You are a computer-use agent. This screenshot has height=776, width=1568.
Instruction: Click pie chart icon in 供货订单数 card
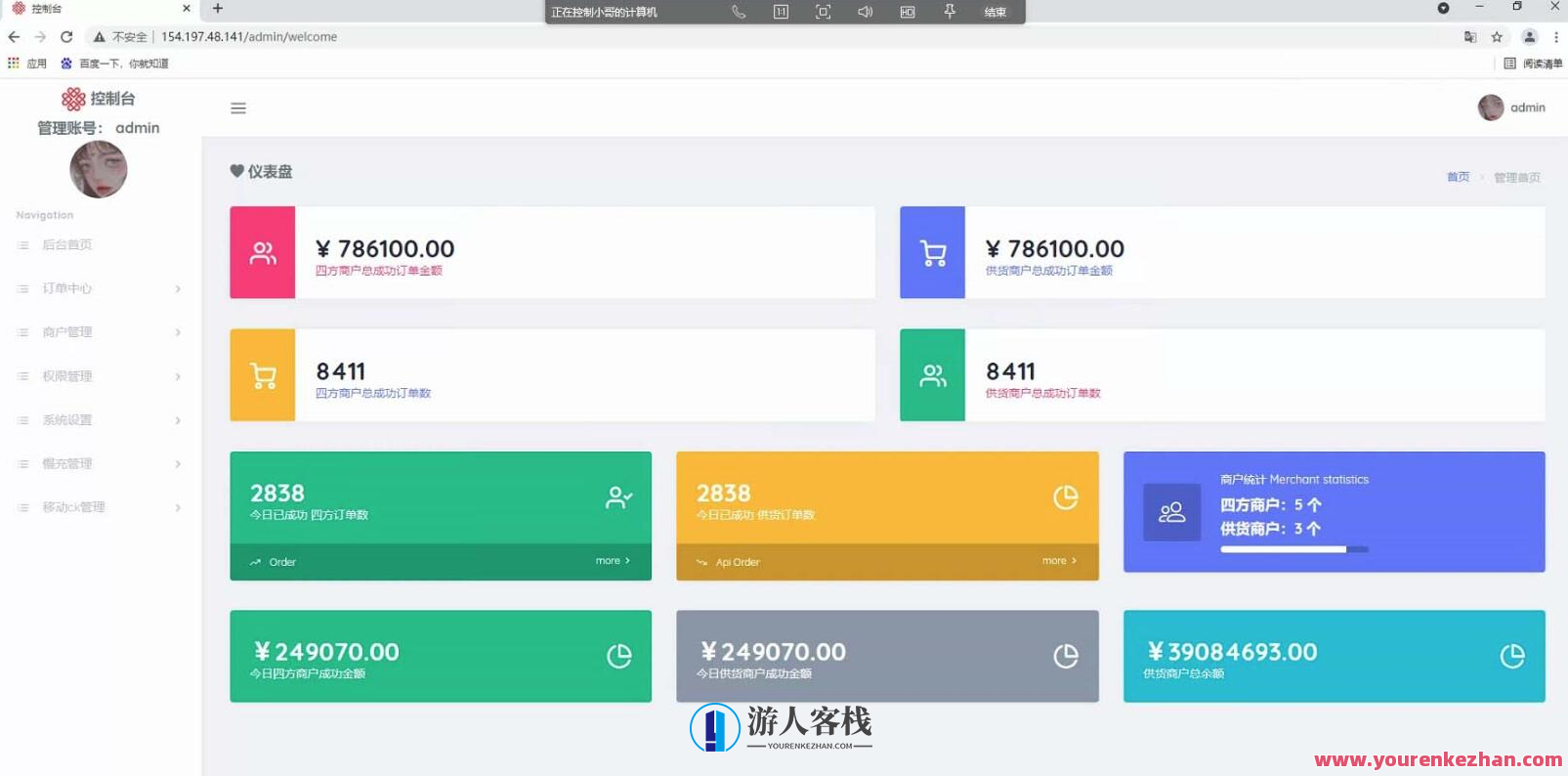[x=1066, y=497]
